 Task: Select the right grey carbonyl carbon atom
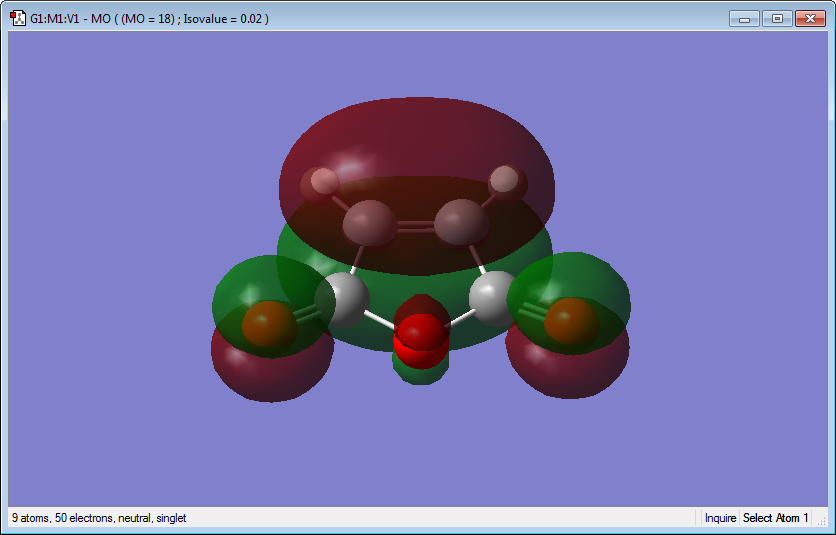[495, 298]
